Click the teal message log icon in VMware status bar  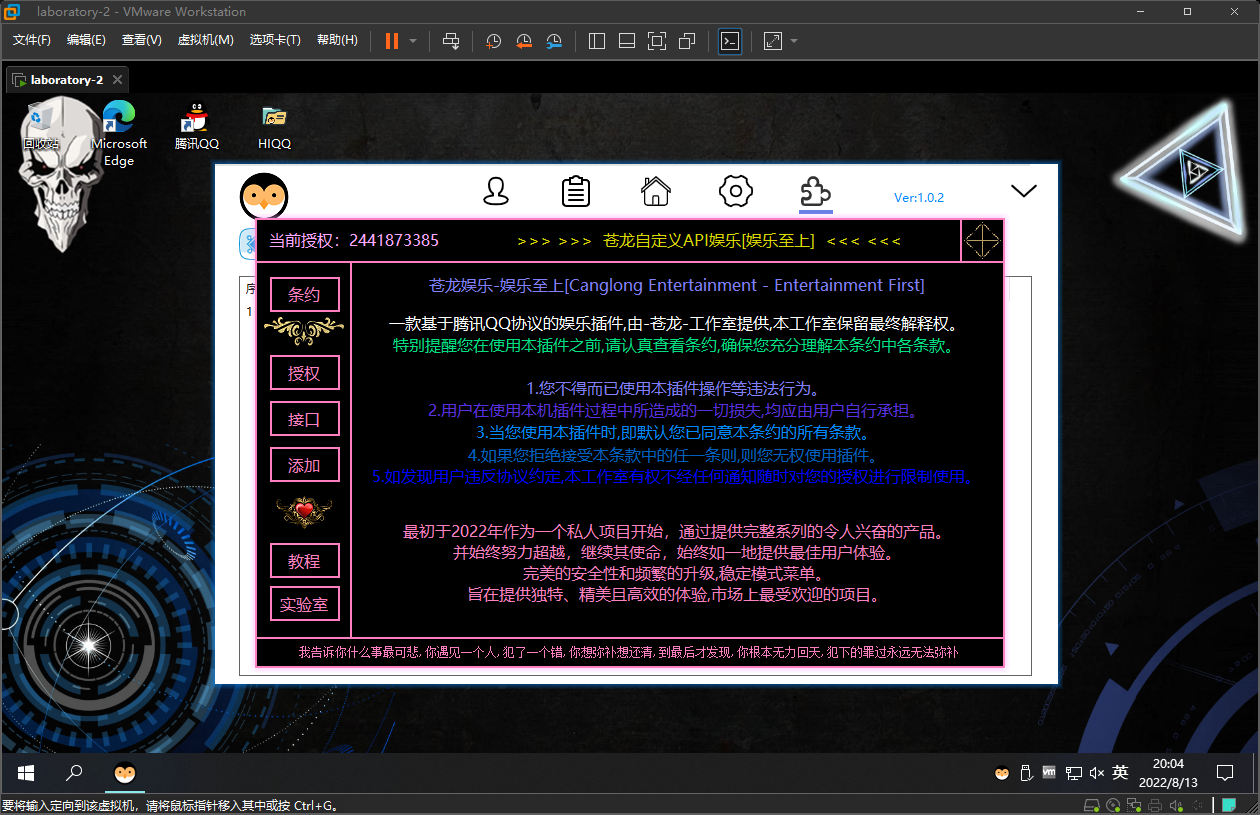coord(1229,805)
